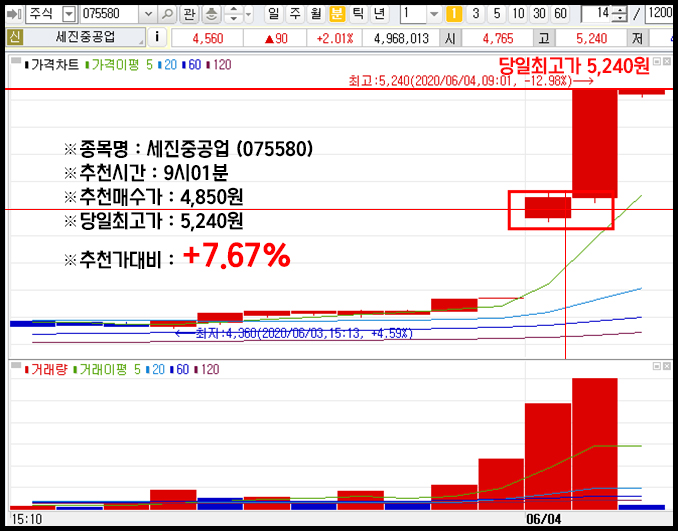Viewport: 678px width, 531px height.
Task: Click the up/down stock navigation arrows
Action: click(233, 14)
